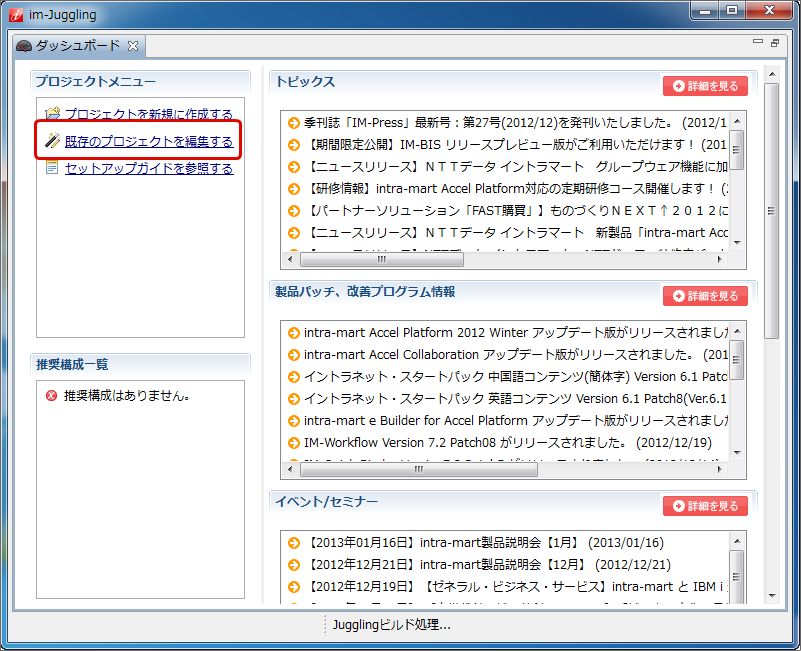The height and width of the screenshot is (651, 801).
Task: Maximize the im-Juggling window
Action: [732, 10]
